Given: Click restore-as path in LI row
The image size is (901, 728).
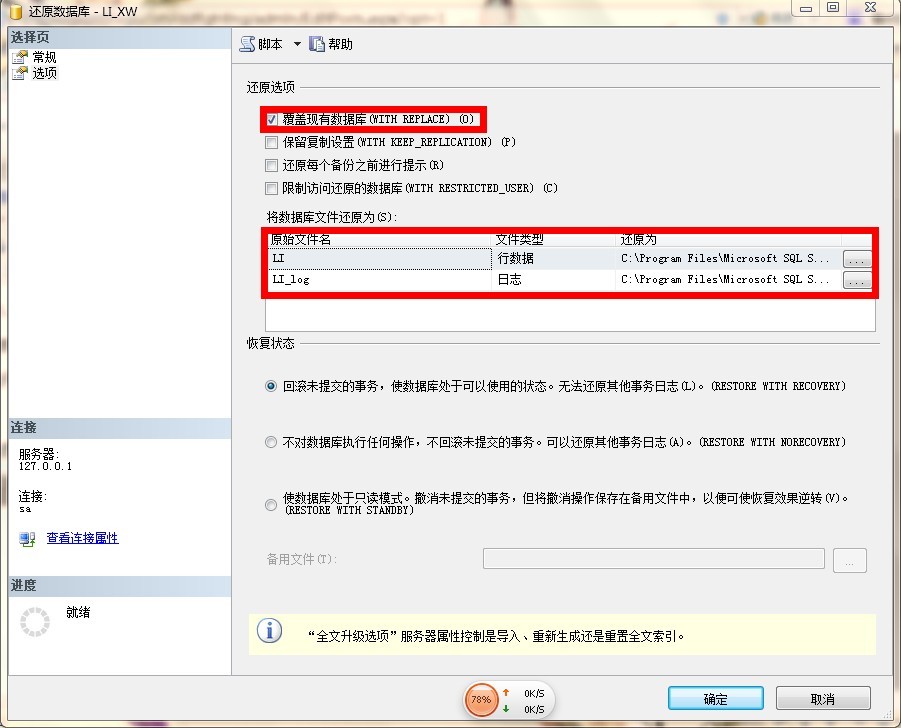Looking at the screenshot, I should 729,259.
